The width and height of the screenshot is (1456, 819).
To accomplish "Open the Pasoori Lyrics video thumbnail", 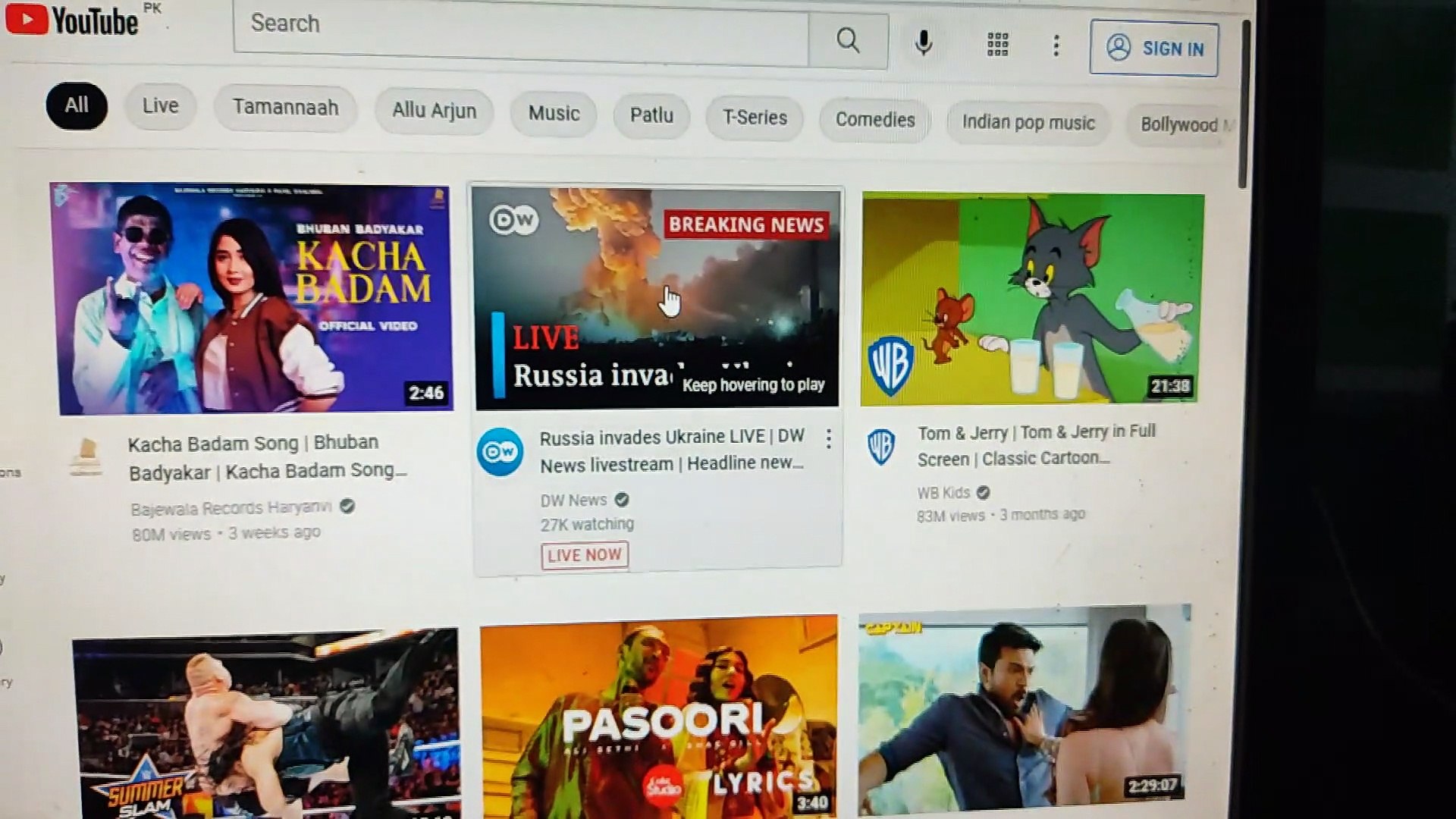I will coord(658,717).
